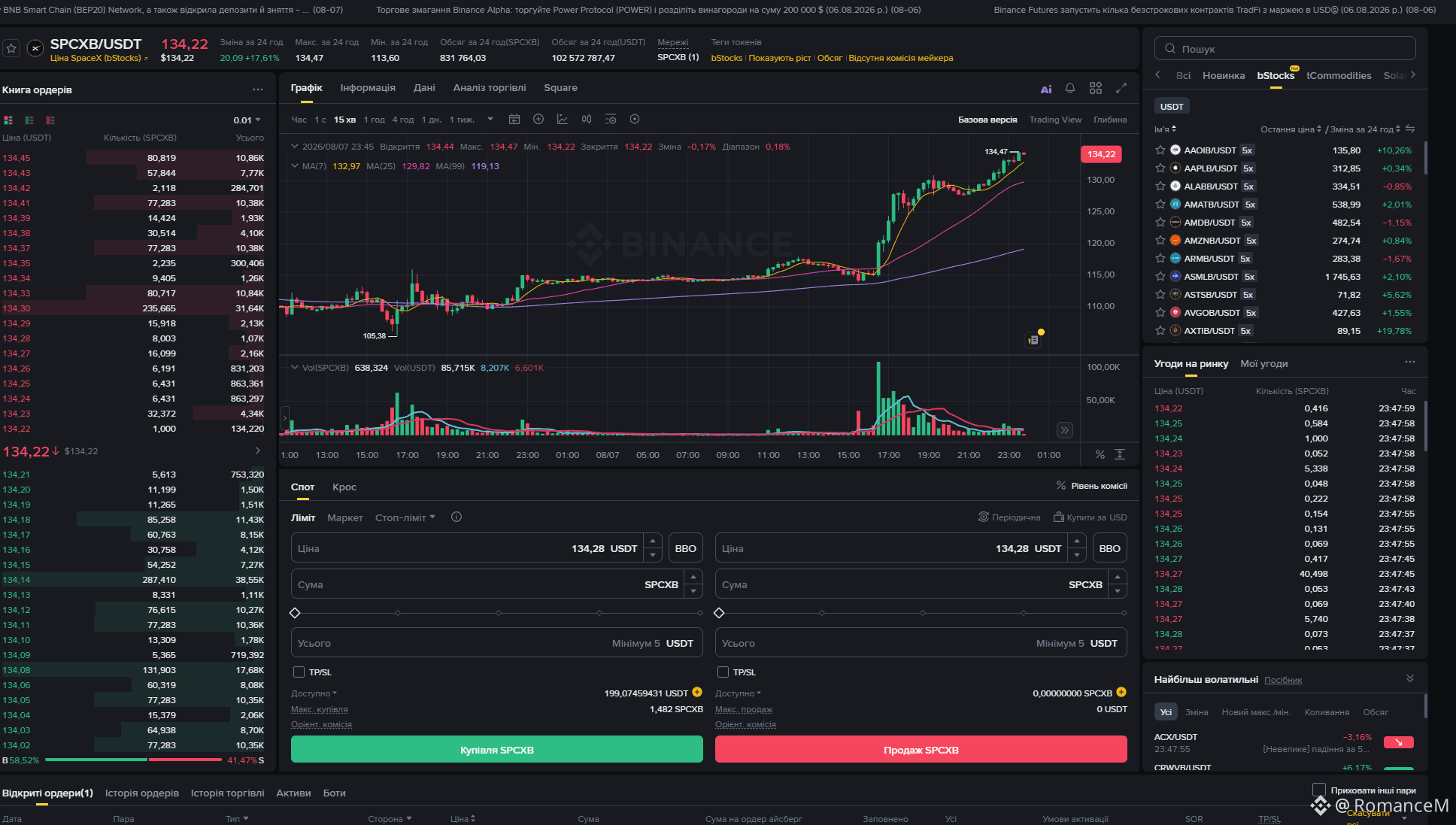This screenshot has height=825, width=1456.
Task: Collapse the MA indicator legend line
Action: tap(295, 166)
